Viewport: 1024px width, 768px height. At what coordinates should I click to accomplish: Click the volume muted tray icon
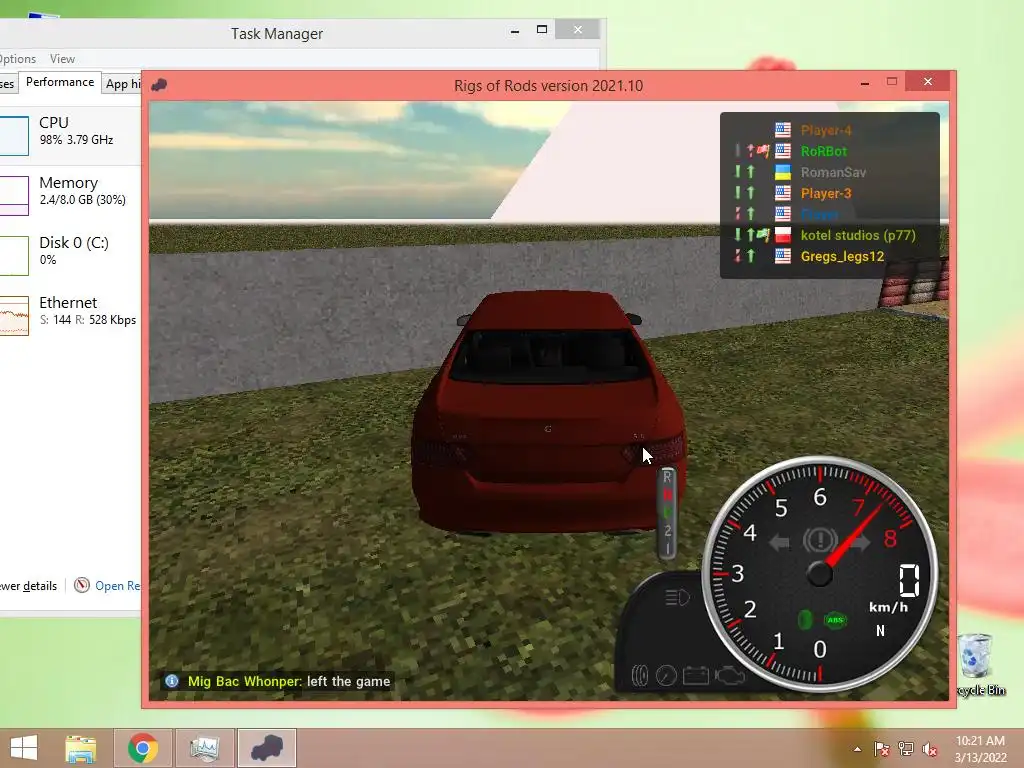click(x=929, y=749)
